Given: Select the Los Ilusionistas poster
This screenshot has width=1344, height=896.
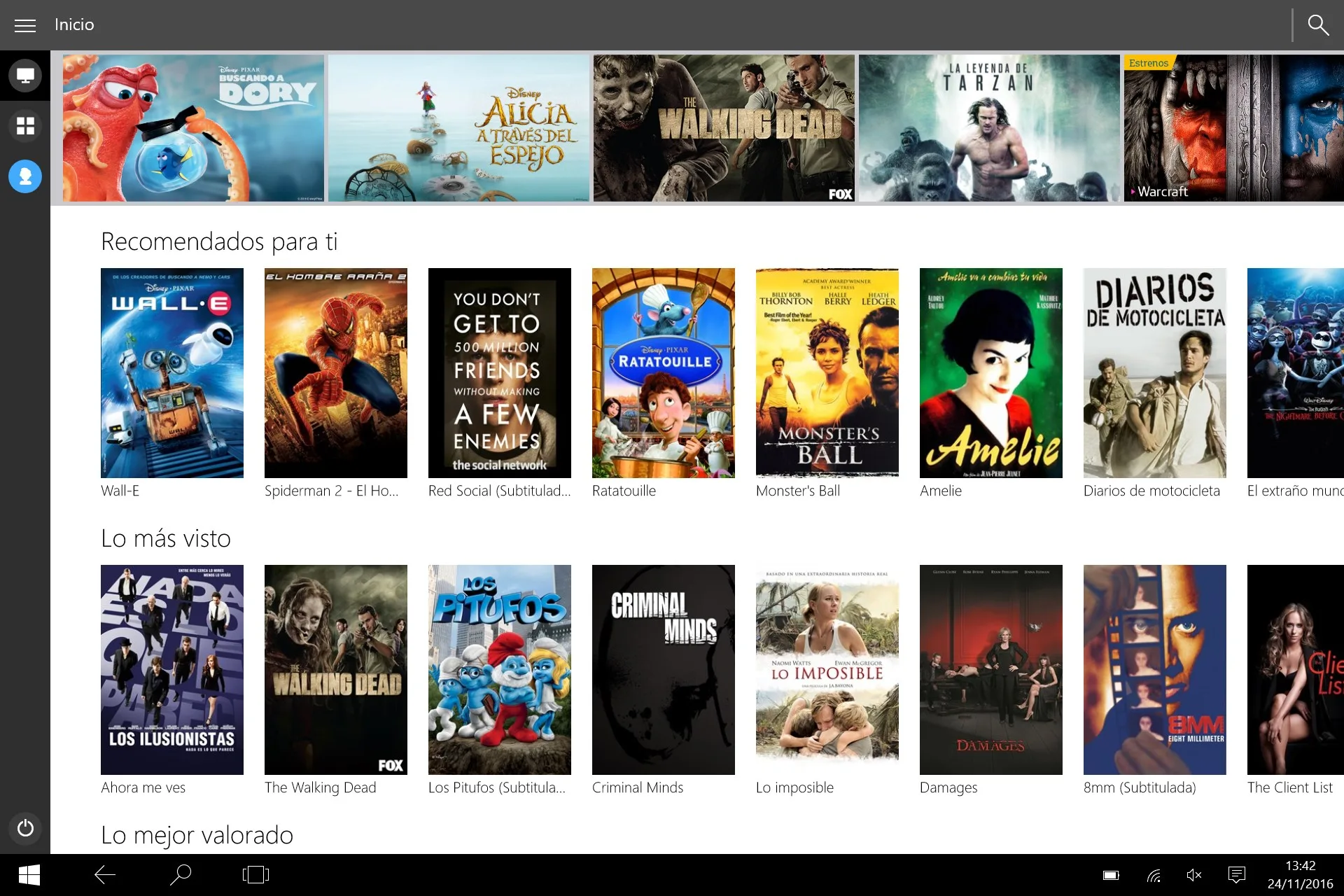Looking at the screenshot, I should click(x=172, y=670).
